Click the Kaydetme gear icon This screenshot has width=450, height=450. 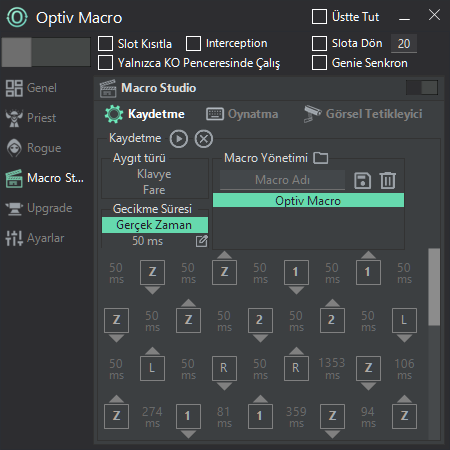(x=114, y=114)
